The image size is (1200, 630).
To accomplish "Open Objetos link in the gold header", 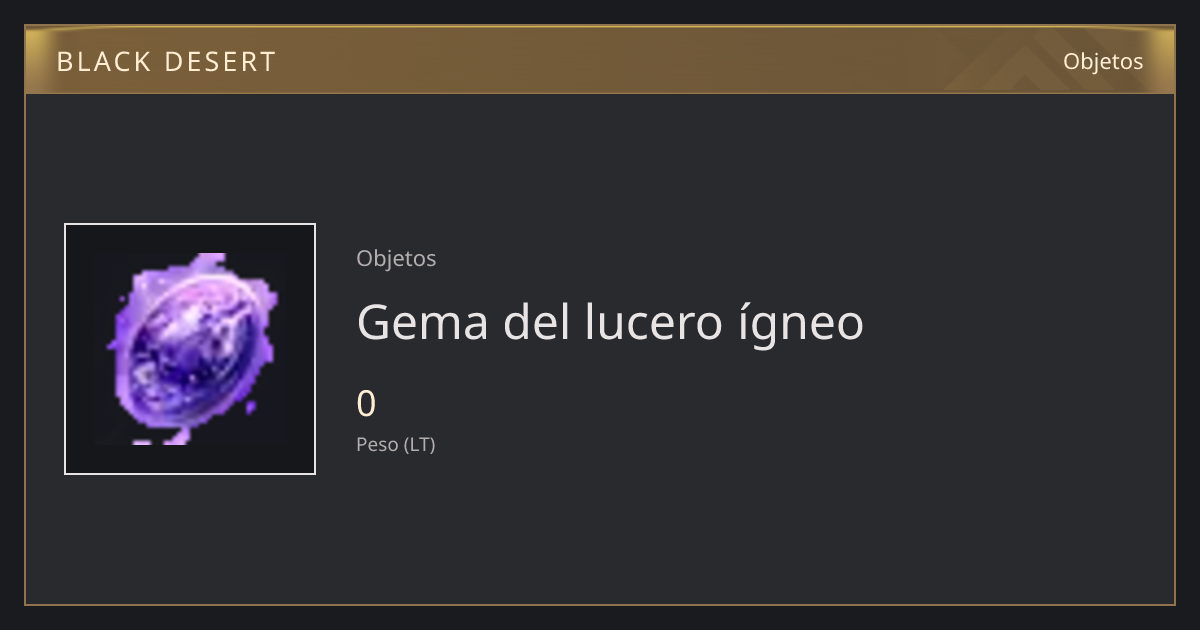I will pos(1103,61).
